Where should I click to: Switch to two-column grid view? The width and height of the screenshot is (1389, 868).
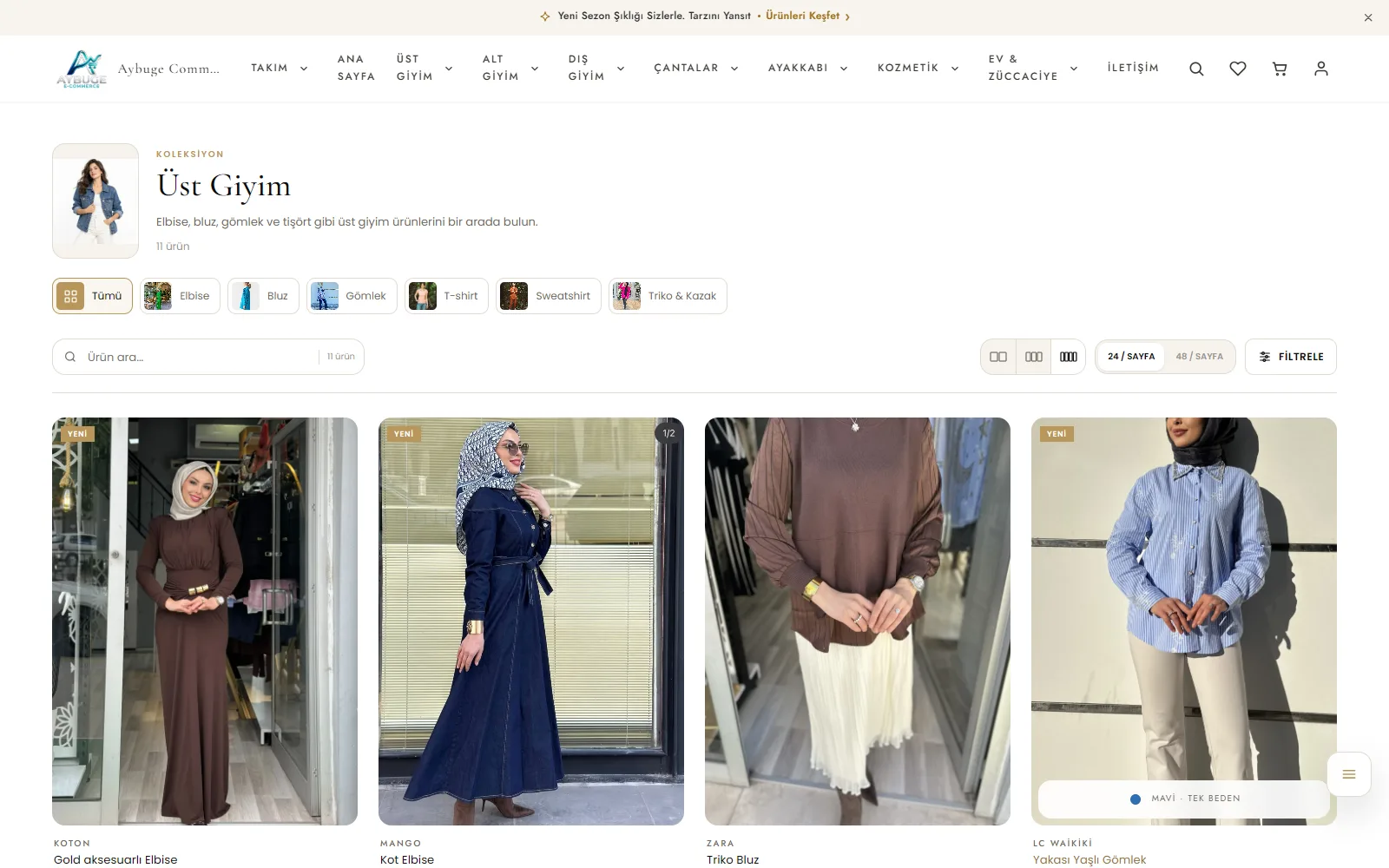coord(998,357)
